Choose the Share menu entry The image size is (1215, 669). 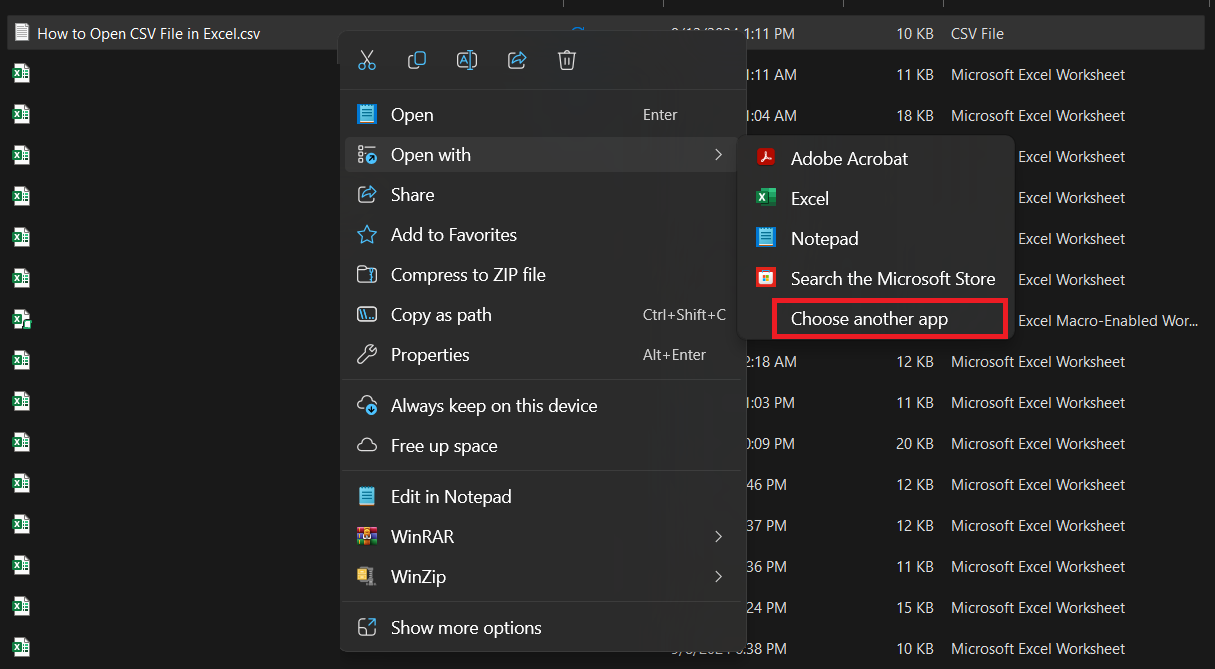click(x=543, y=195)
